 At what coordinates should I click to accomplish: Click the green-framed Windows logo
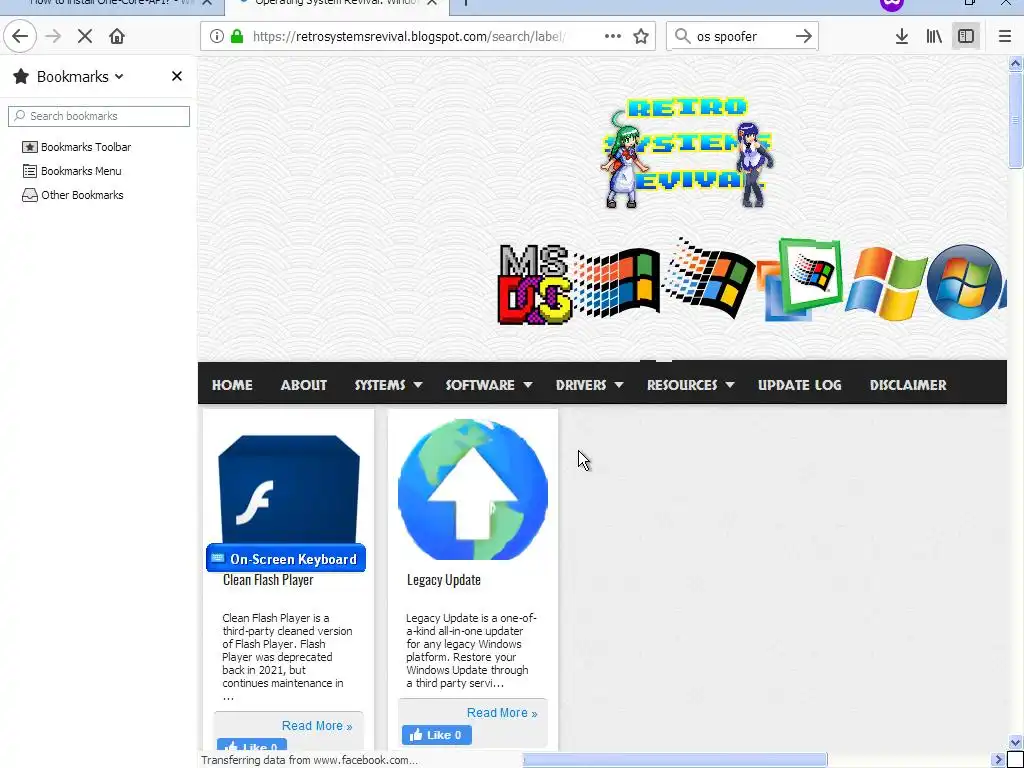(800, 280)
